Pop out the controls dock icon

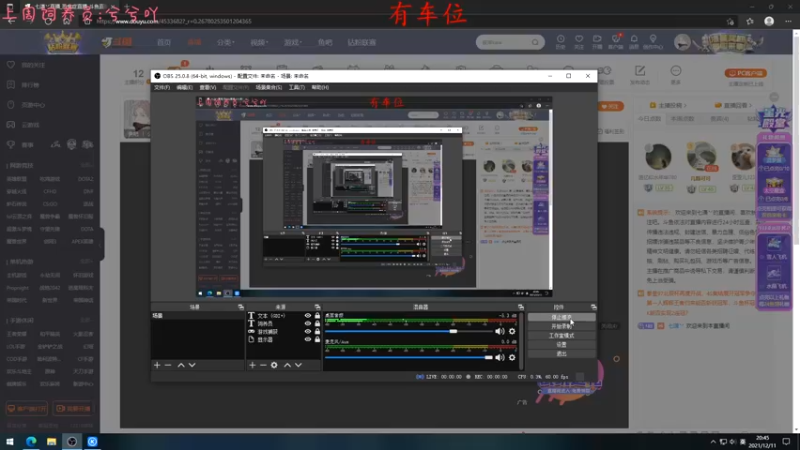tap(593, 307)
